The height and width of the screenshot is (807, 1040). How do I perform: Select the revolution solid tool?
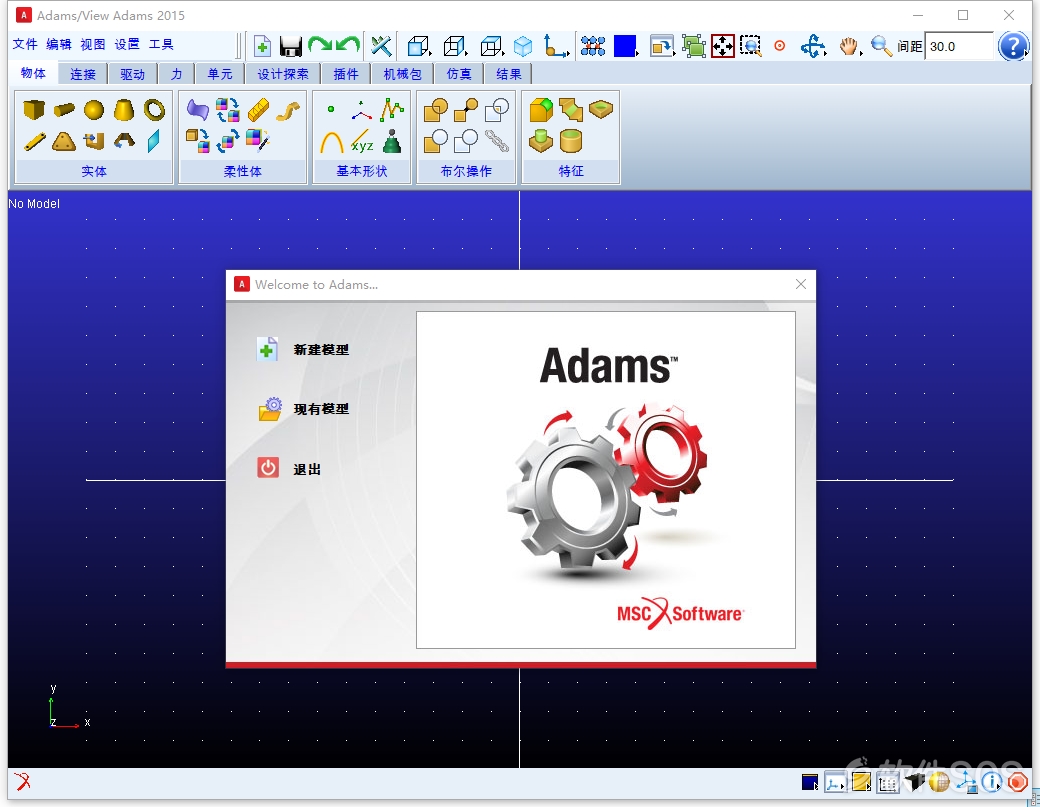(x=124, y=141)
